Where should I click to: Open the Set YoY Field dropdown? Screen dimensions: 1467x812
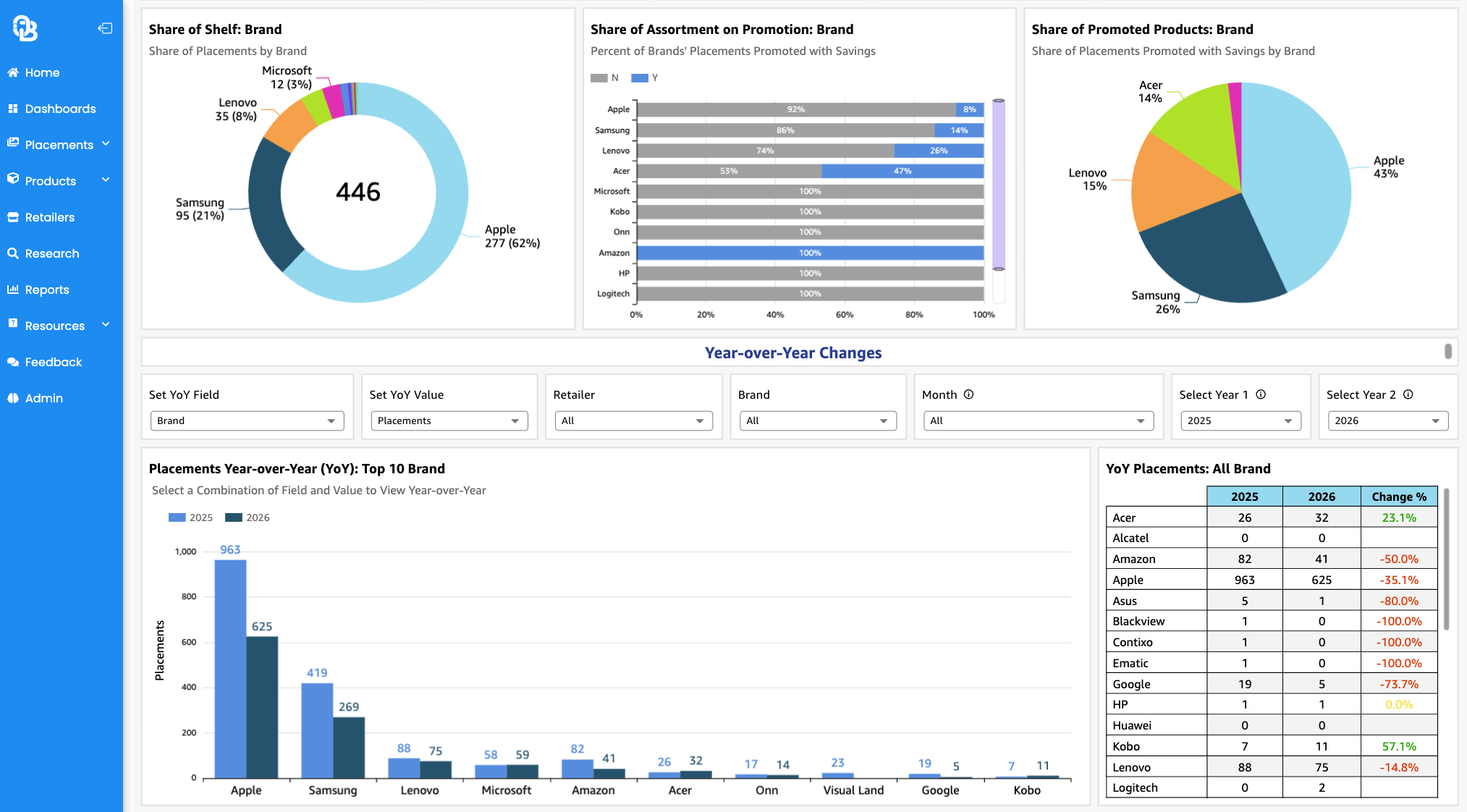[247, 420]
